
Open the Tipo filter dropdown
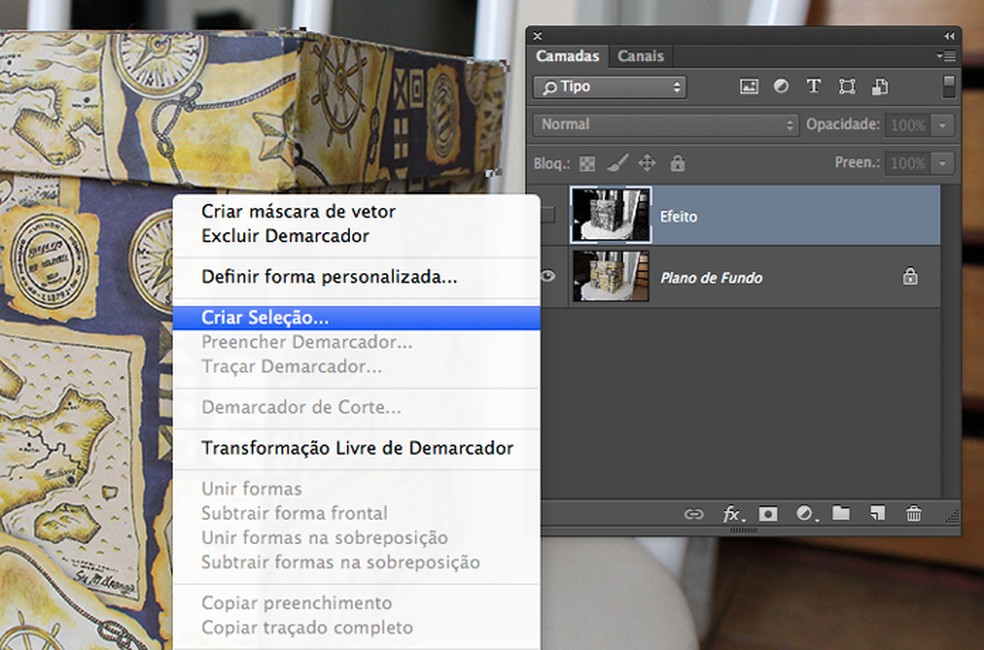[610, 87]
